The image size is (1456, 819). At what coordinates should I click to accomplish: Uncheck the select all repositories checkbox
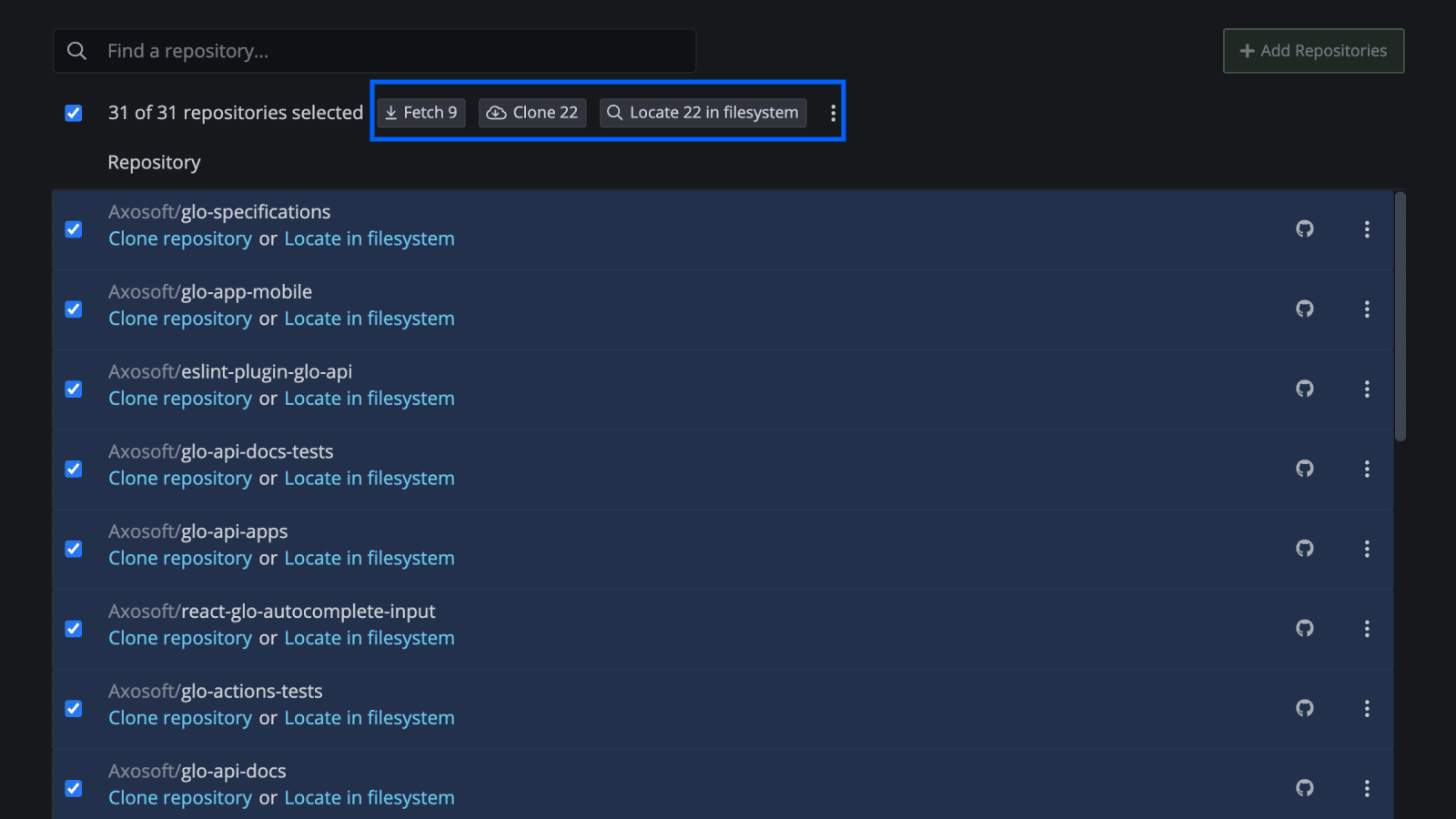click(74, 113)
